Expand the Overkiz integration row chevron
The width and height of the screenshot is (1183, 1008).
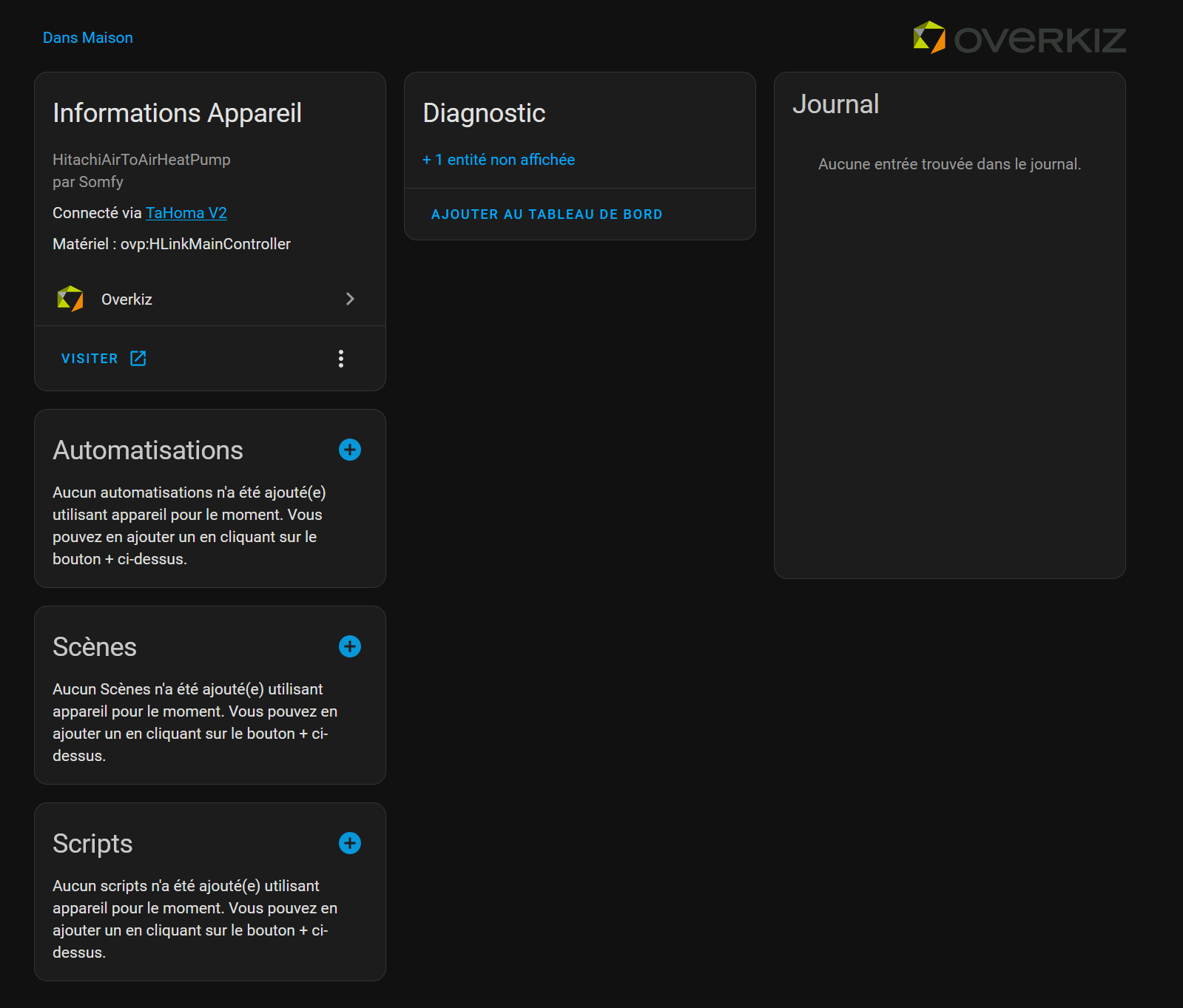coord(351,299)
